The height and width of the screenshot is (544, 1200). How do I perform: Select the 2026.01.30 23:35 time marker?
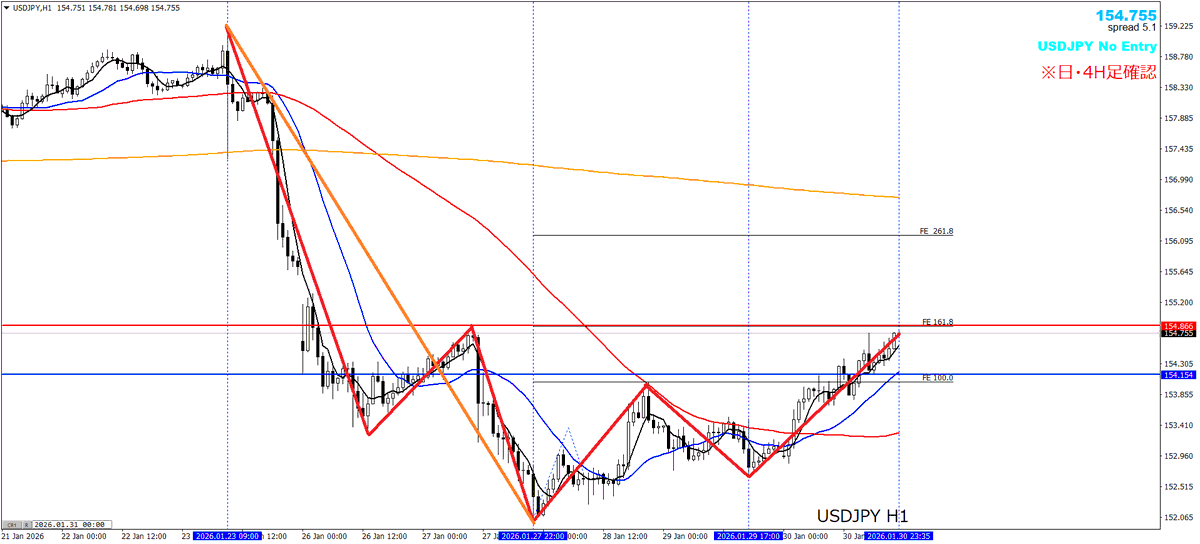(898, 537)
